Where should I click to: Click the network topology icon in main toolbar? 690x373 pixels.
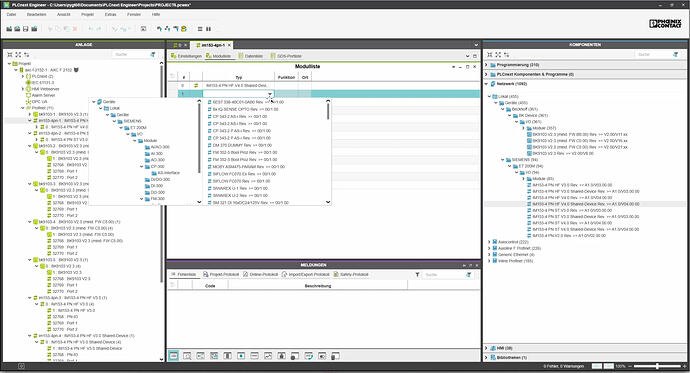click(167, 29)
